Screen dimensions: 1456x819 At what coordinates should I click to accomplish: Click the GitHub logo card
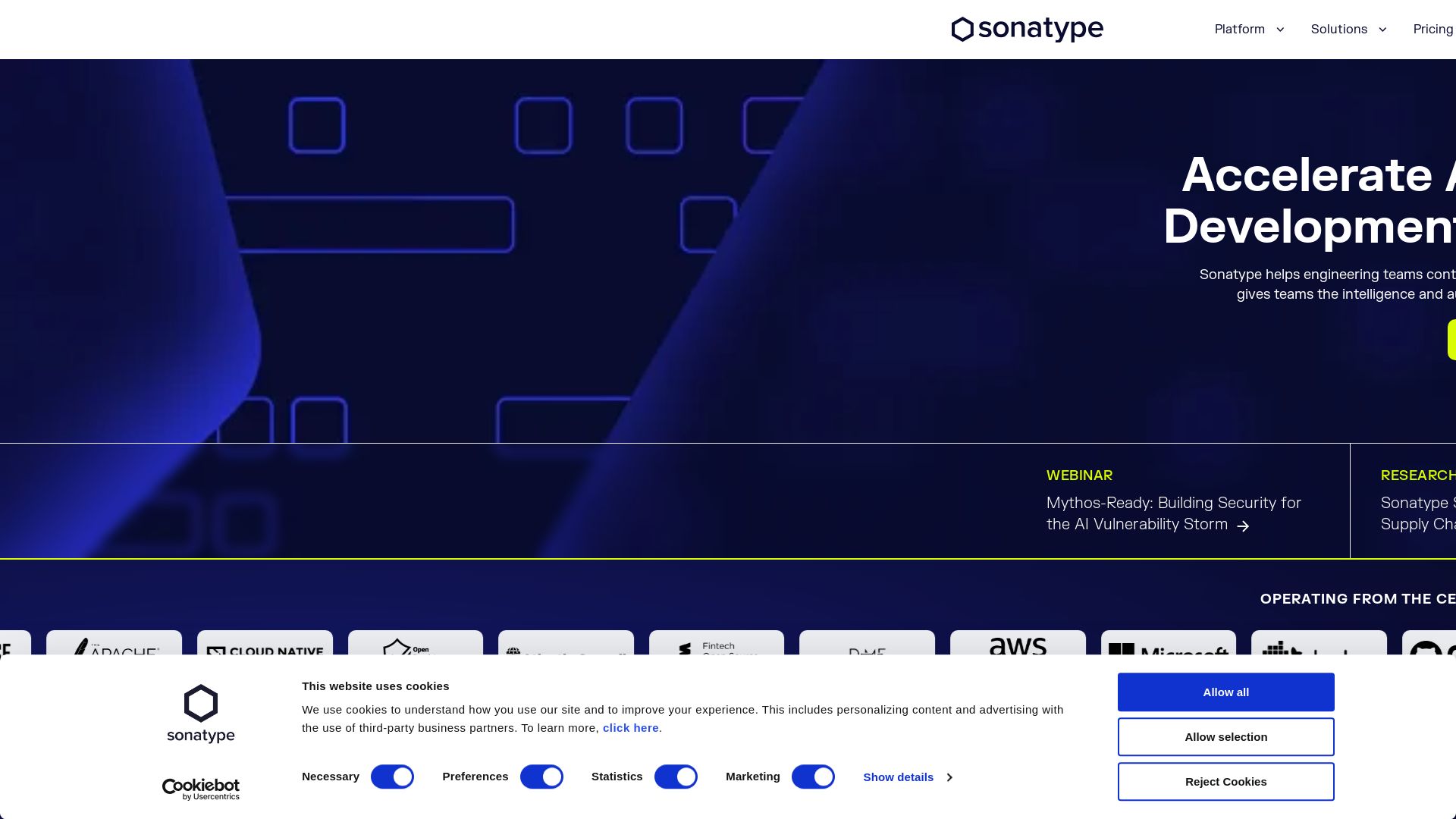point(1429,643)
